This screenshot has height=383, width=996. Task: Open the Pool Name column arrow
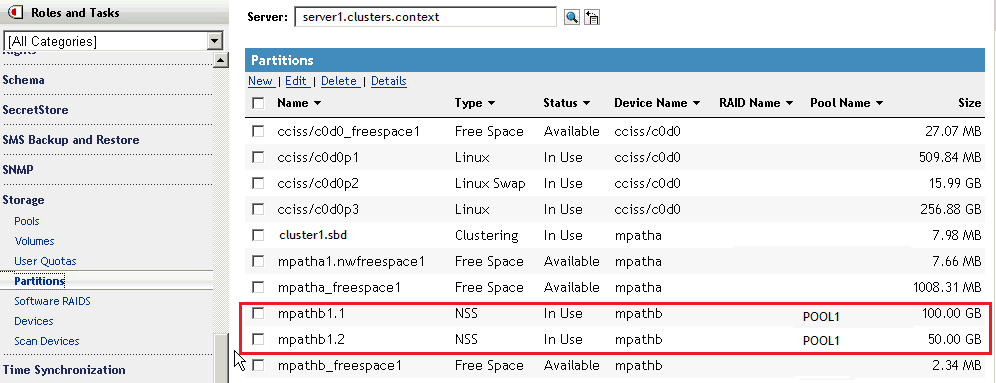(x=880, y=103)
